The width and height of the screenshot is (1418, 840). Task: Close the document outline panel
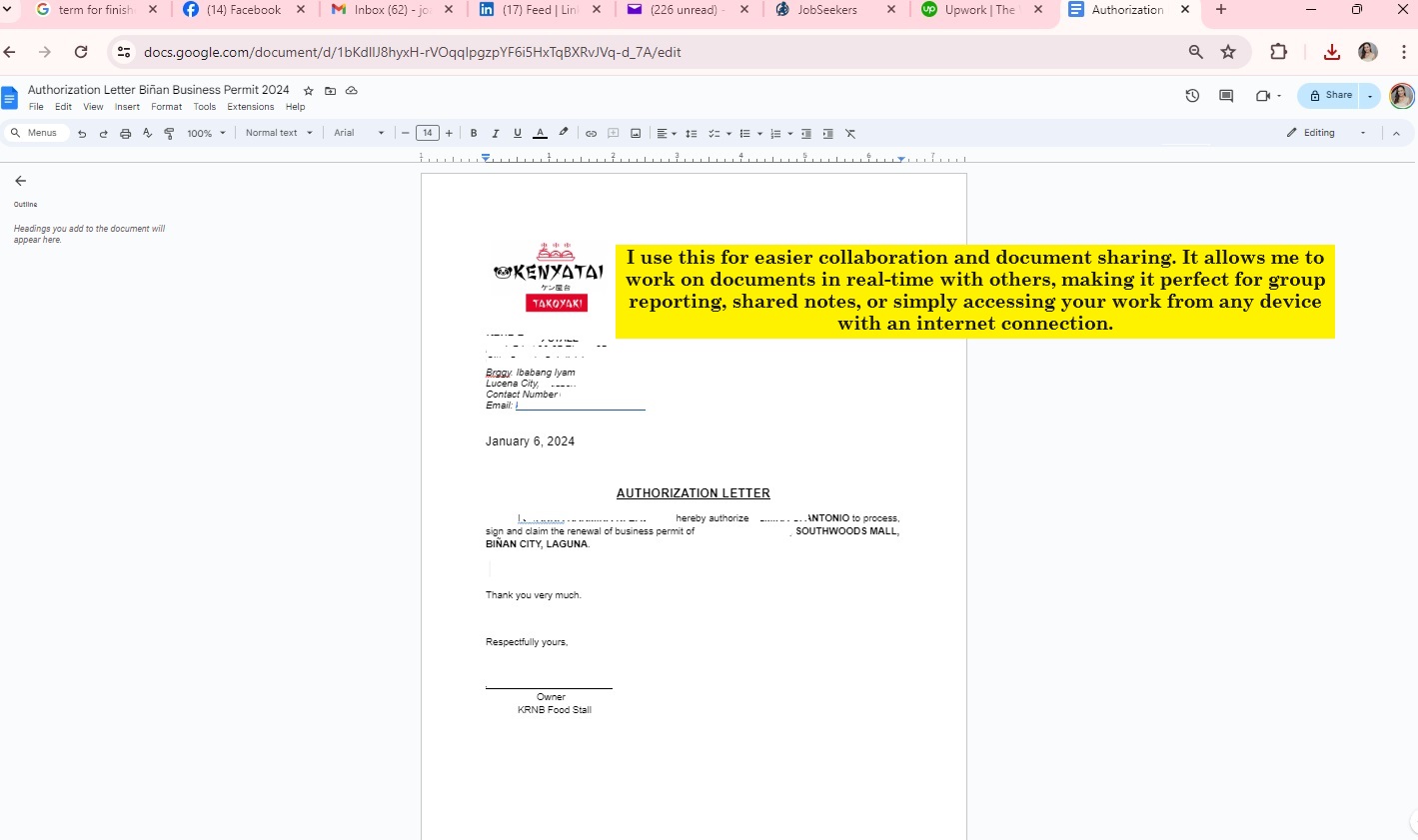[20, 181]
